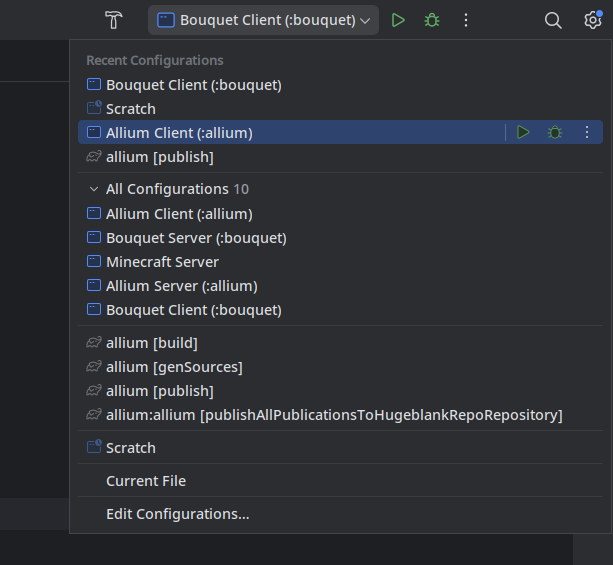Choose Current File option
Image resolution: width=613 pixels, height=565 pixels.
point(340,481)
